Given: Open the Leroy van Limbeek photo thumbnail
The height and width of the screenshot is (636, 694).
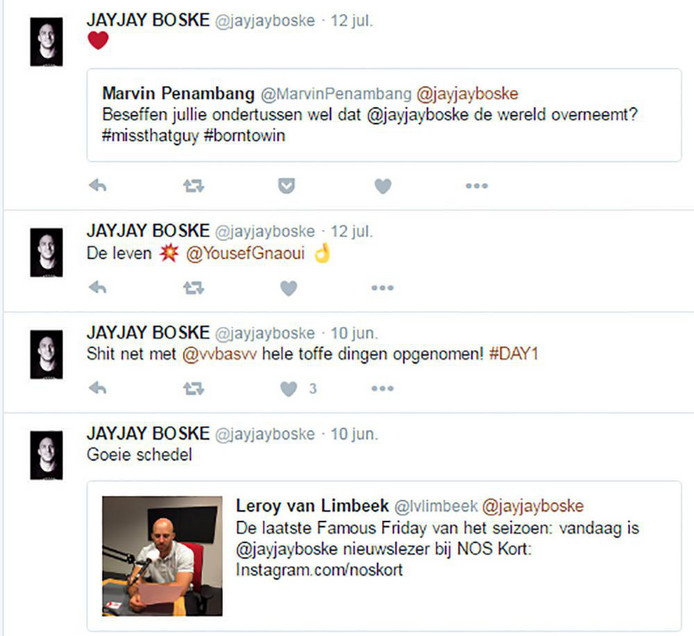Looking at the screenshot, I should pos(162,556).
